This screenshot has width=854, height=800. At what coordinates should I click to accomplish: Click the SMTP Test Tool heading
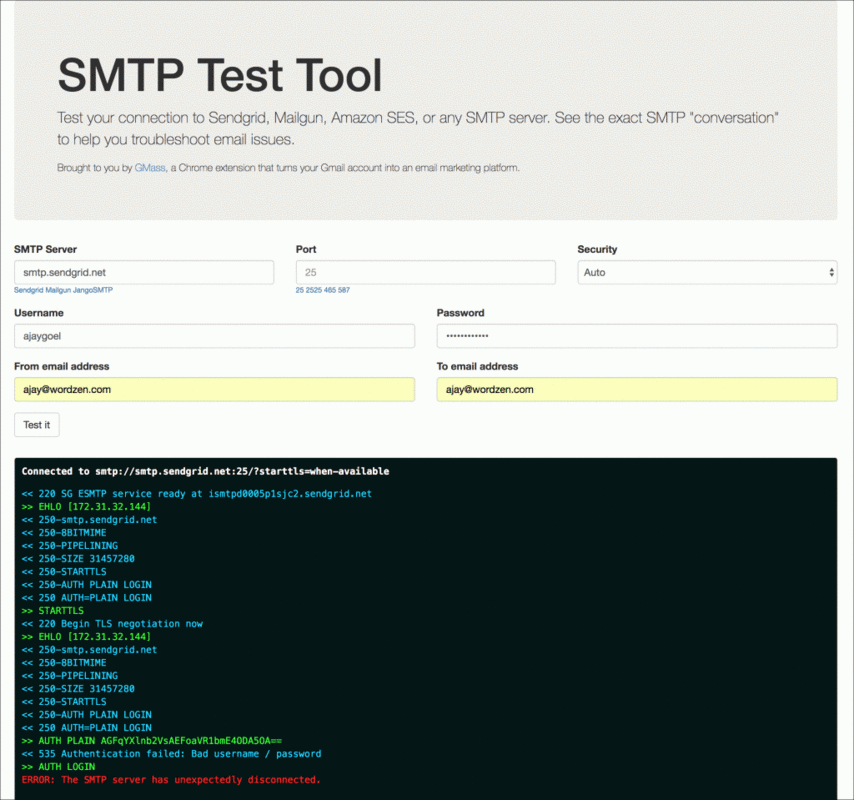coord(220,74)
